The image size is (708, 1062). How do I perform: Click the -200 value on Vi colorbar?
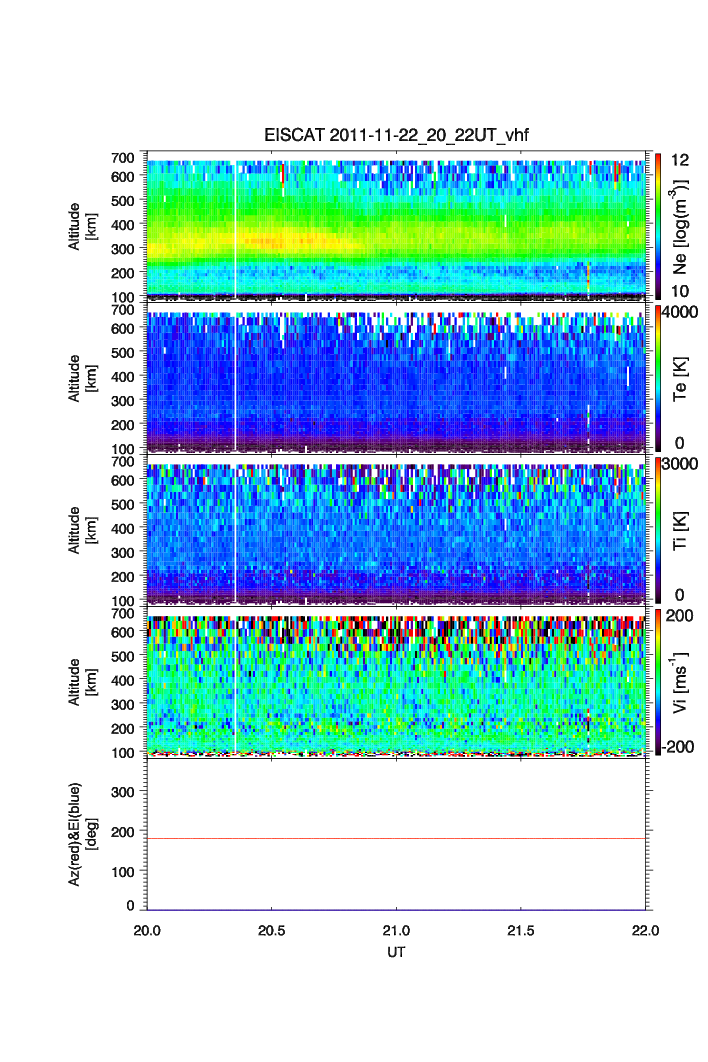[x=679, y=747]
